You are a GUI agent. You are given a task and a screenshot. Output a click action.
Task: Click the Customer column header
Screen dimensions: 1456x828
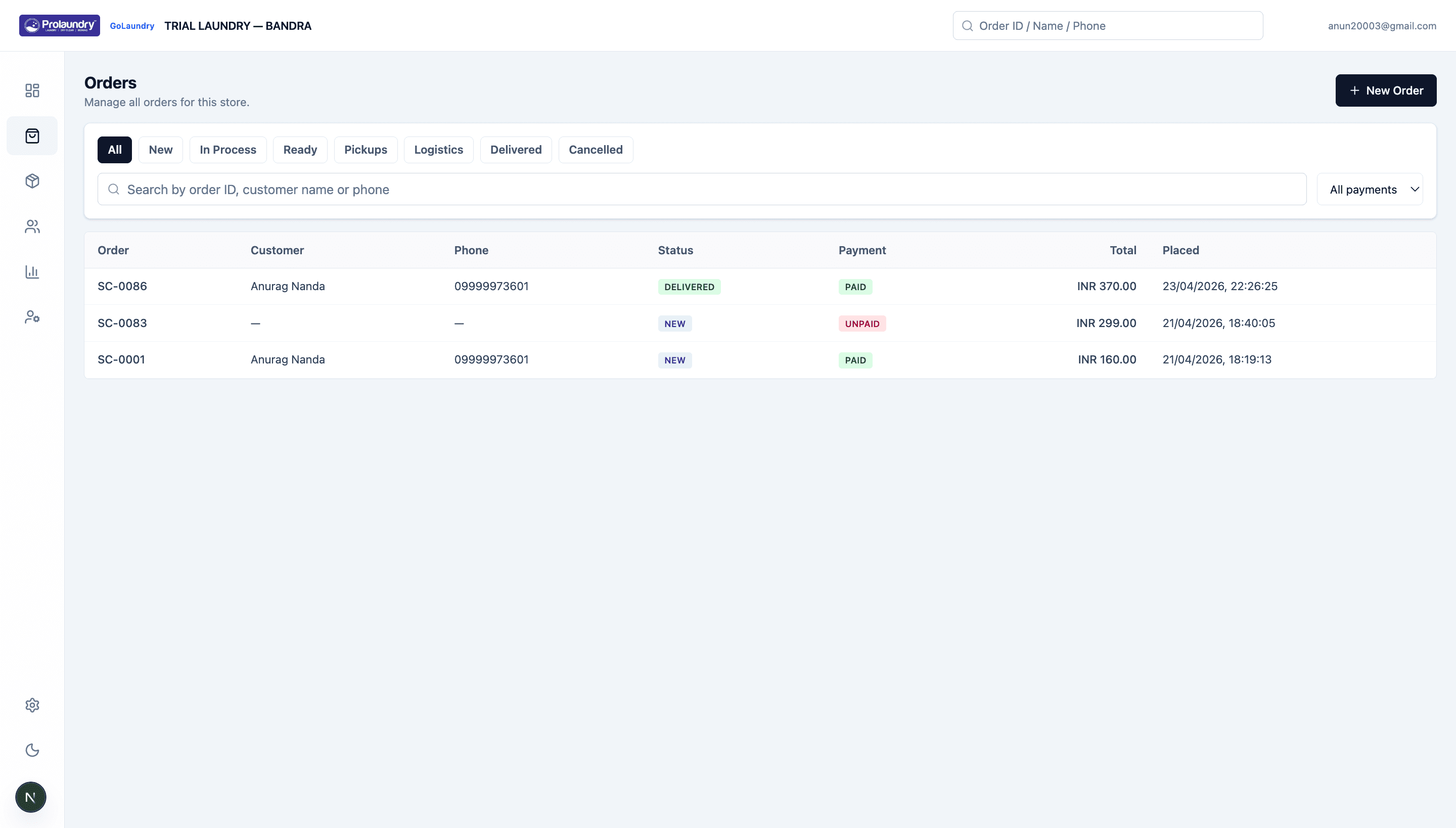point(278,250)
